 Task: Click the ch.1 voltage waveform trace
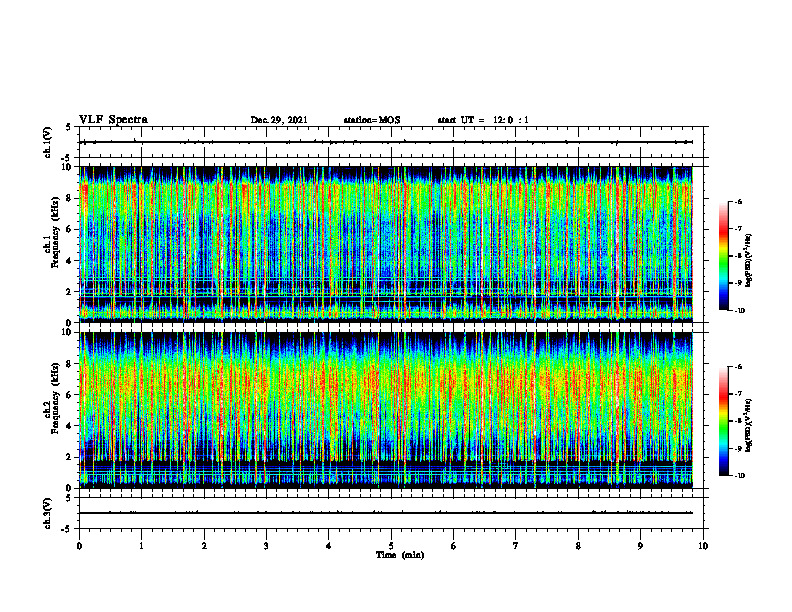tap(385, 142)
